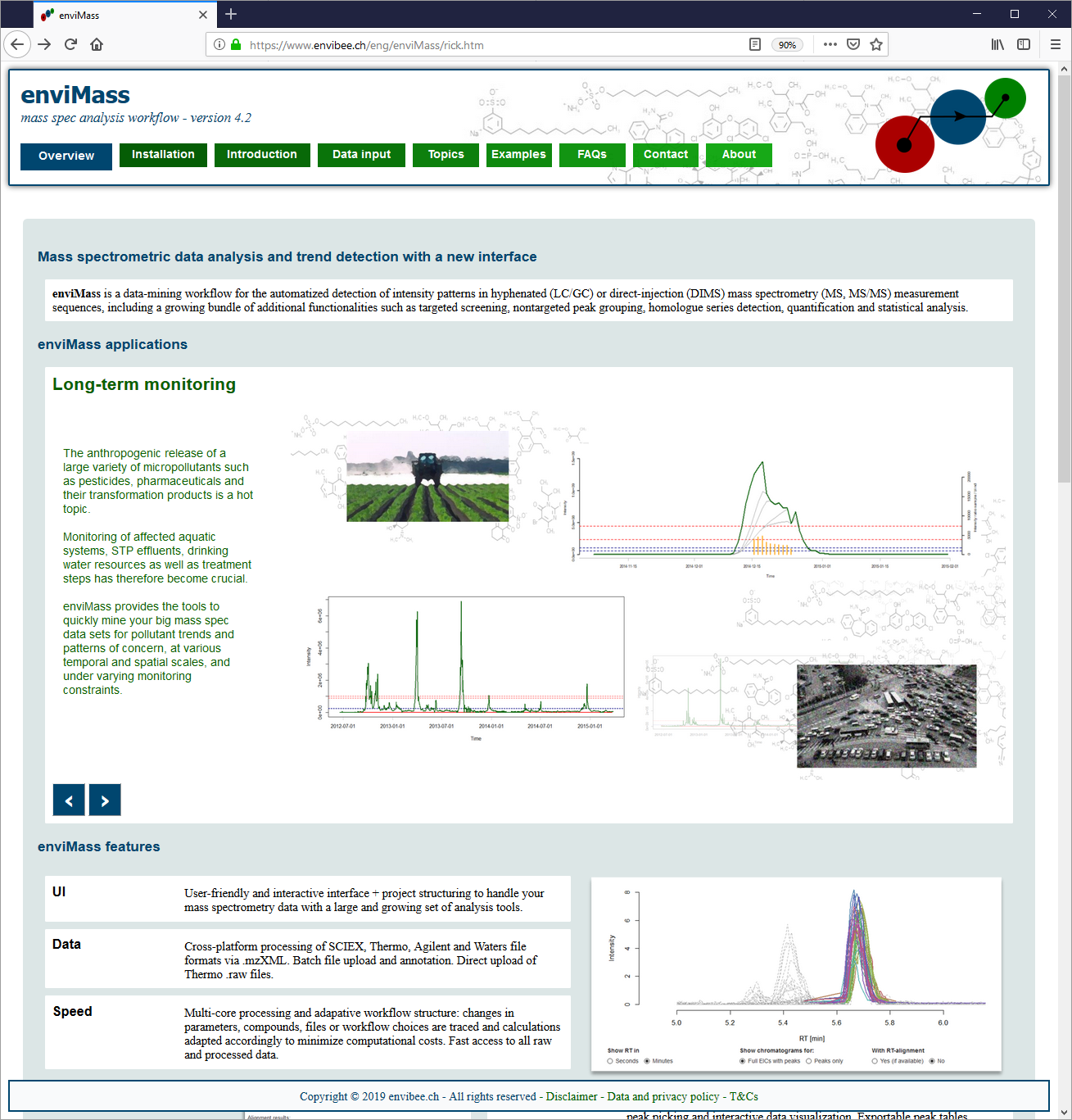Open the Firefox hamburger menu
The height and width of the screenshot is (1120, 1072).
pyautogui.click(x=1055, y=45)
